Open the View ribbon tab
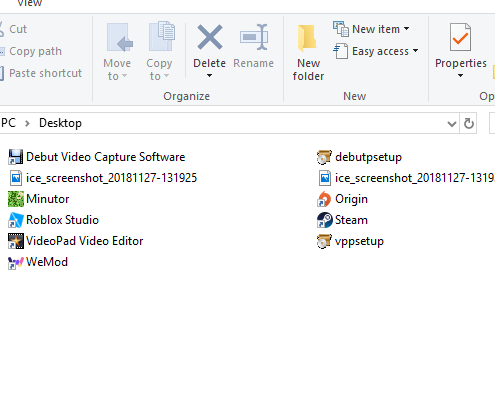The image size is (495, 395). point(30,3)
